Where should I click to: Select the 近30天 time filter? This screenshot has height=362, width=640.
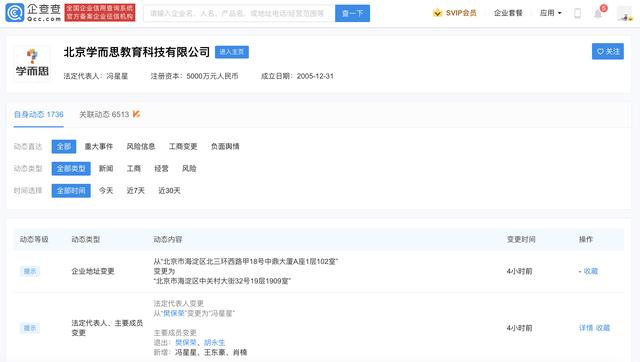click(169, 191)
